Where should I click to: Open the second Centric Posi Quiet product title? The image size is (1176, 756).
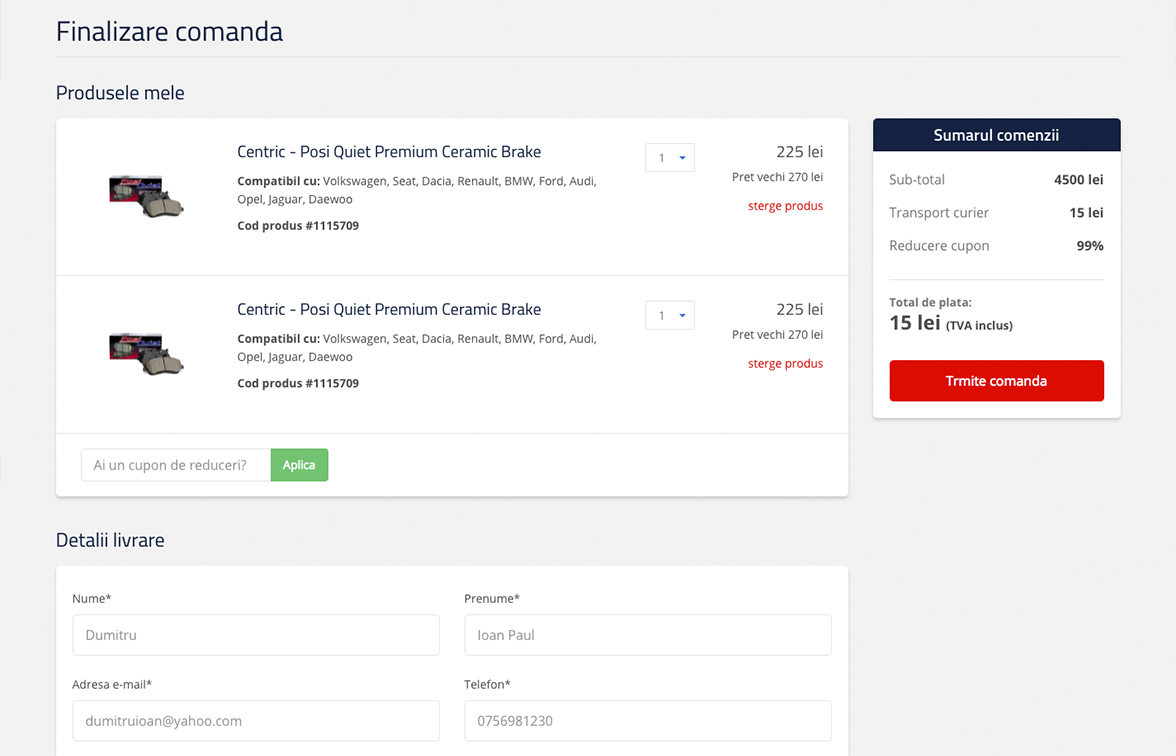(389, 310)
